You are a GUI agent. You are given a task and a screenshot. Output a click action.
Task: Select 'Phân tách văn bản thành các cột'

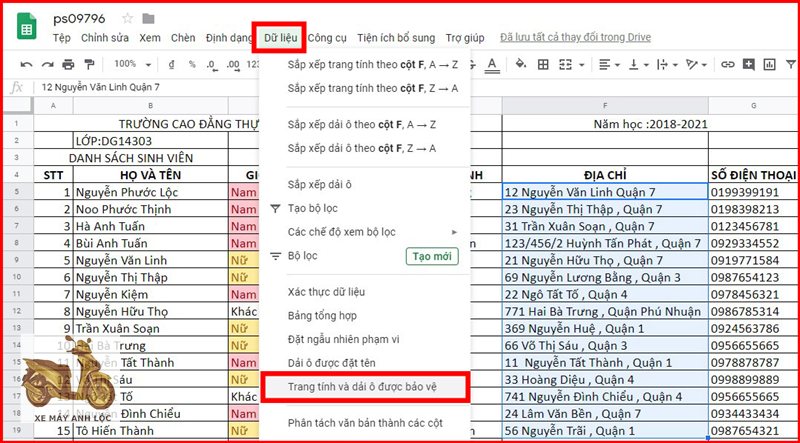[x=365, y=423]
